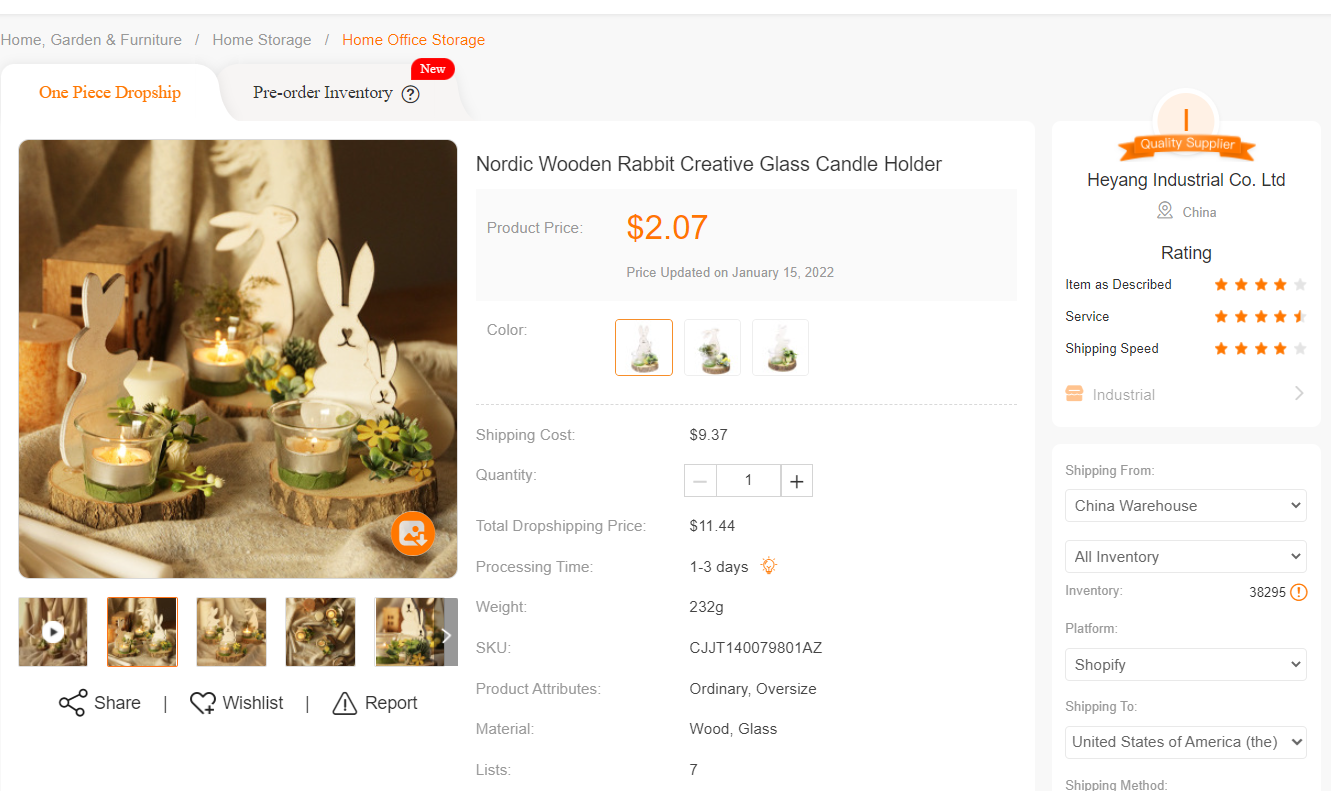Viewport: 1331px width, 791px height.
Task: Expand United States of America destination dropdown
Action: pos(1186,742)
